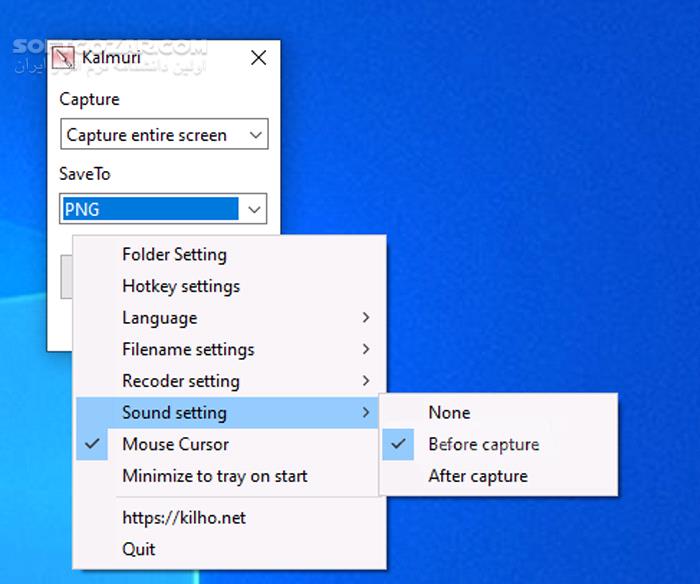Quit Kalmuri from the context menu
700x584 pixels.
[139, 549]
